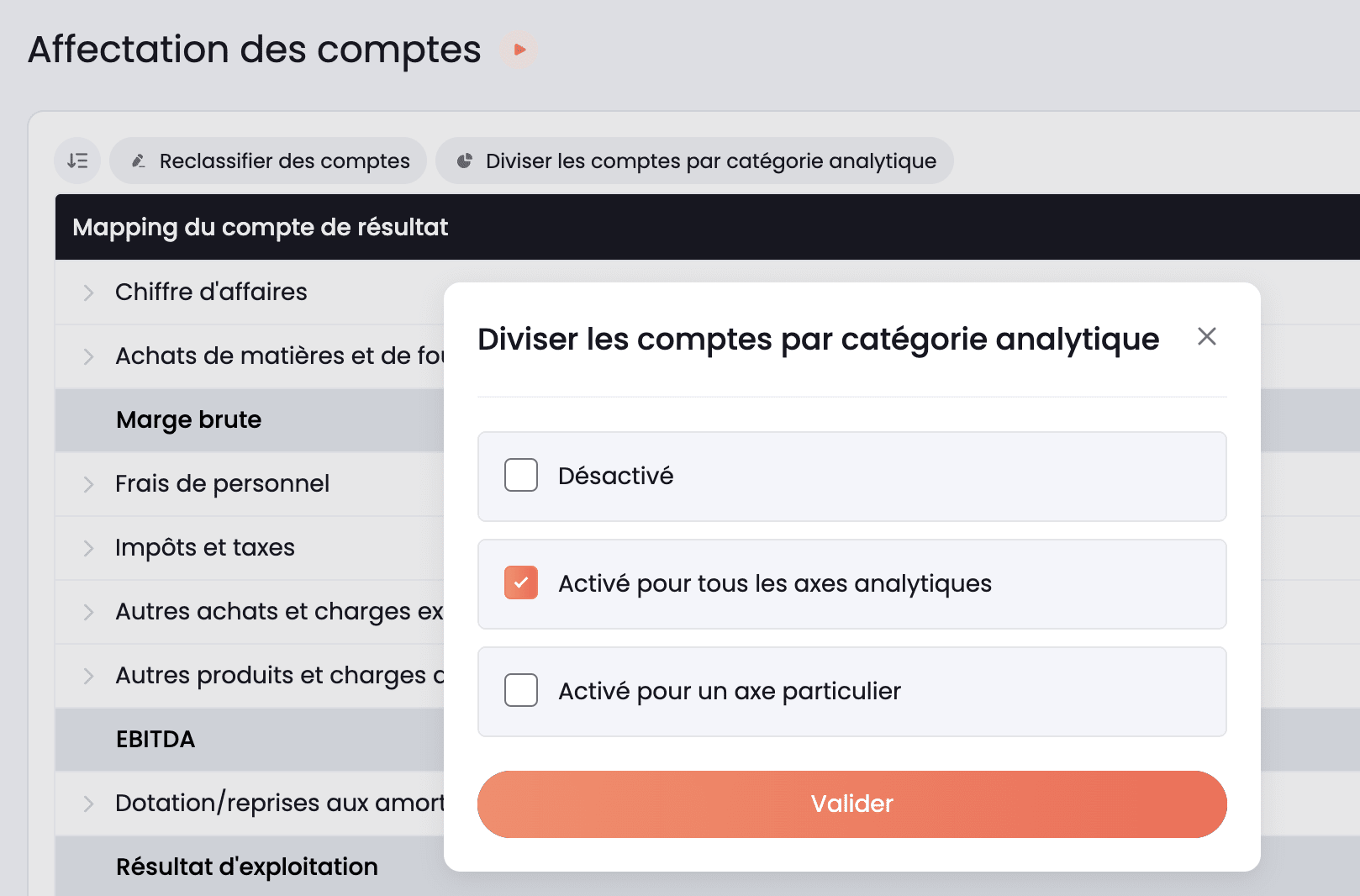Expand Achats de matières row chevron

tap(88, 356)
